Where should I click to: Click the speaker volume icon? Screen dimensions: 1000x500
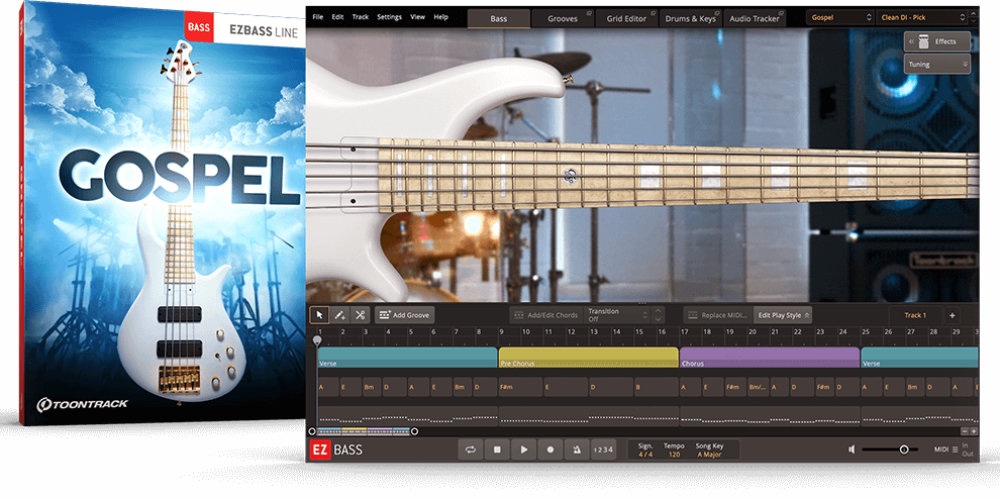pos(852,450)
